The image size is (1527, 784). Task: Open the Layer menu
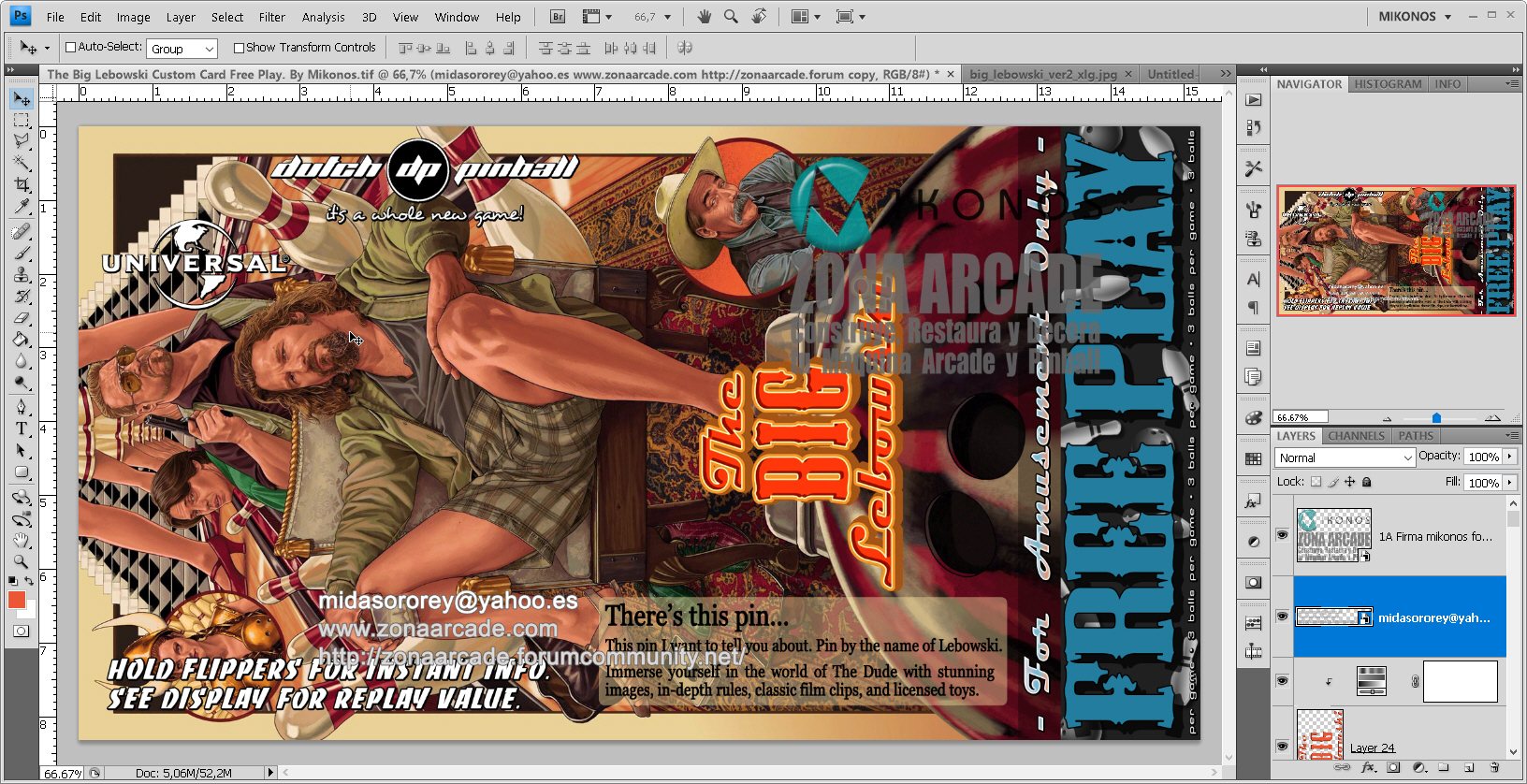(x=181, y=17)
